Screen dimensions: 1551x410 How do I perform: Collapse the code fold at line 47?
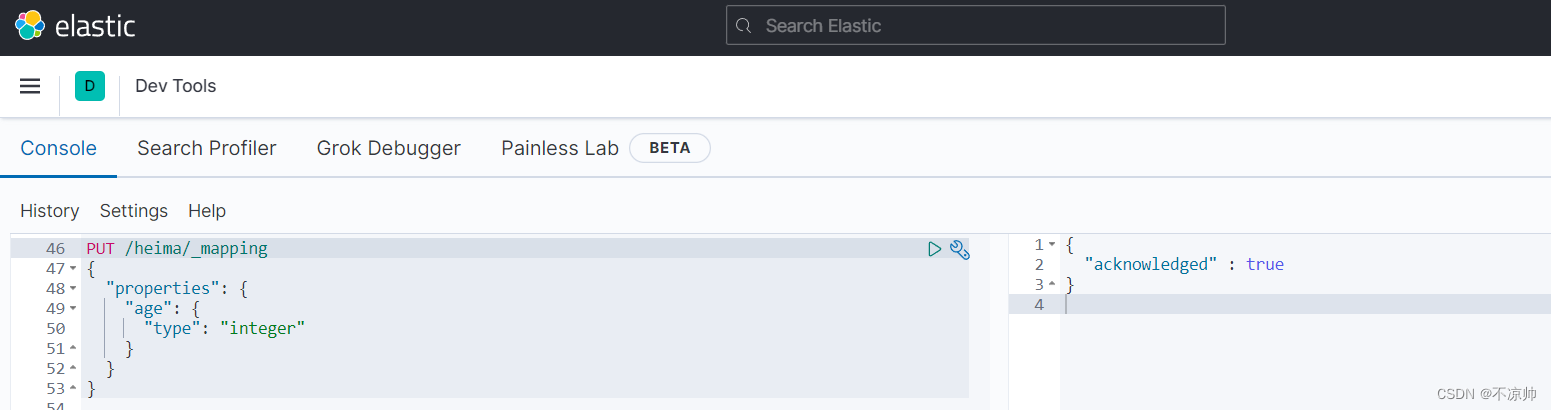coord(73,269)
